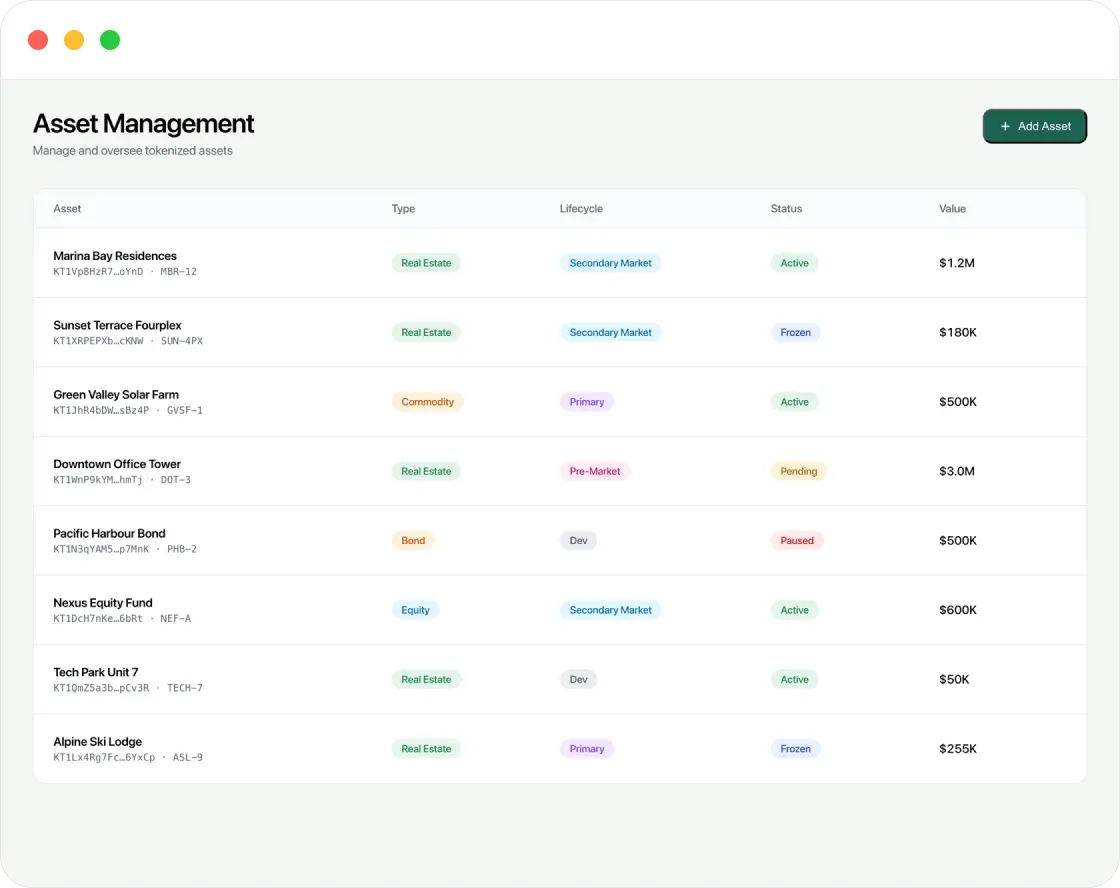Click Real Estate badge for Alpine Ski Lodge
The width and height of the screenshot is (1120, 888).
pyautogui.click(x=426, y=748)
